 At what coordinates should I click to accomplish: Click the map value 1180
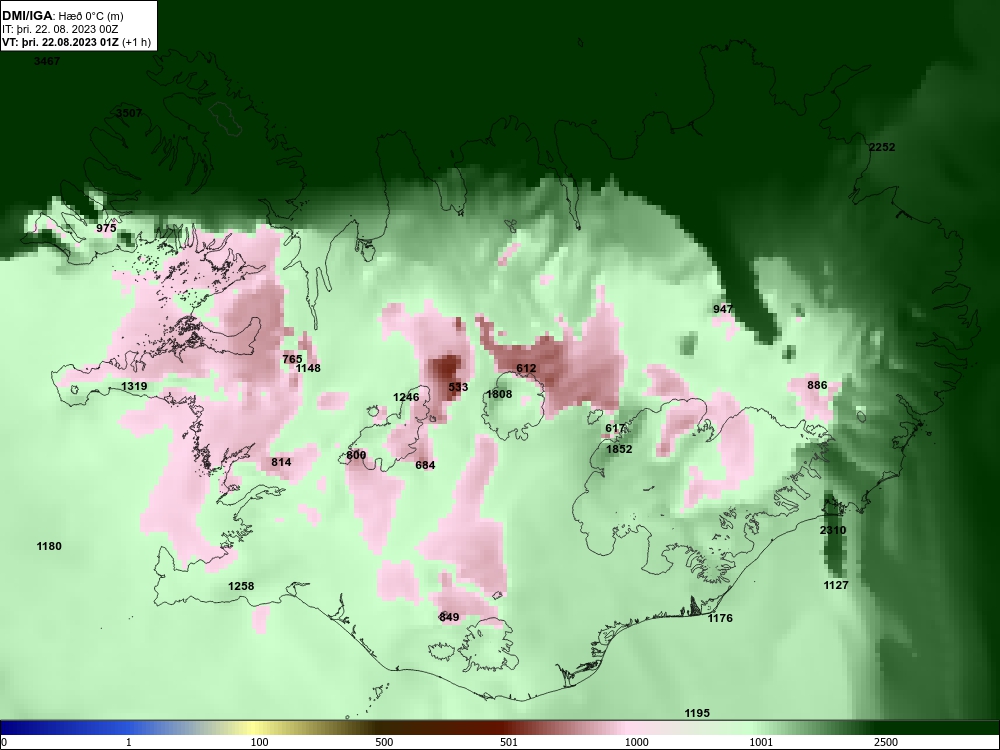tap(49, 546)
